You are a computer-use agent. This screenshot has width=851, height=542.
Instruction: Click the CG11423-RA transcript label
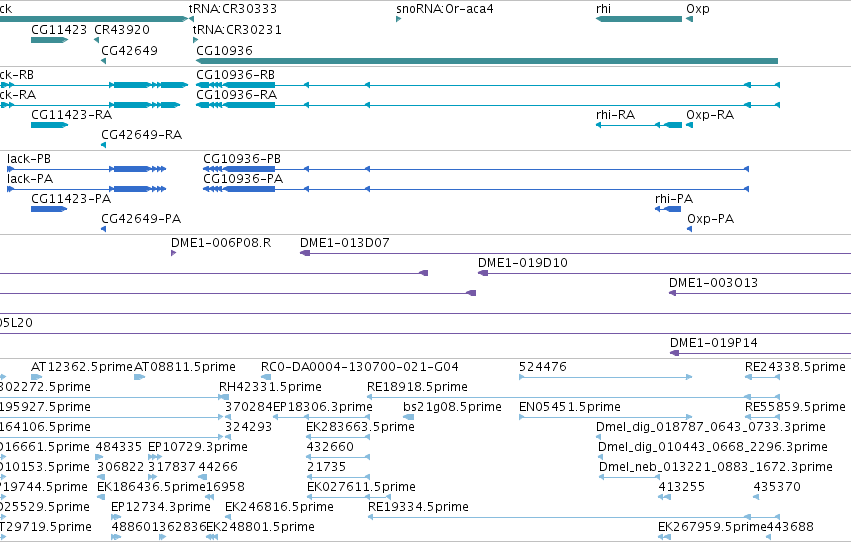[x=72, y=114]
